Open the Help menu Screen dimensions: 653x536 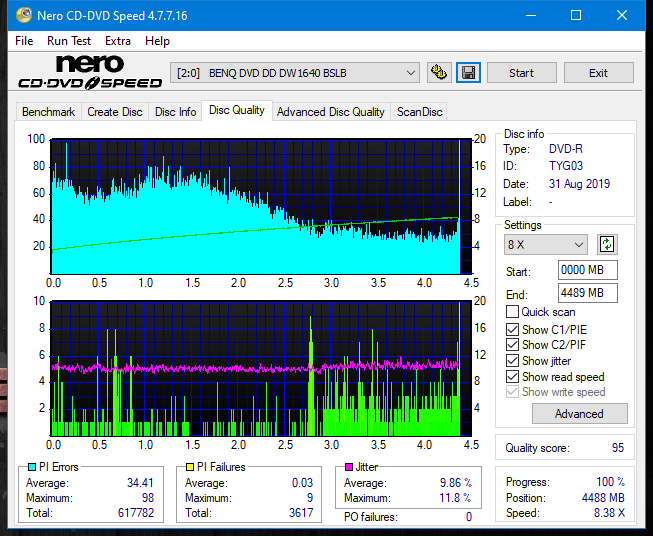click(157, 41)
